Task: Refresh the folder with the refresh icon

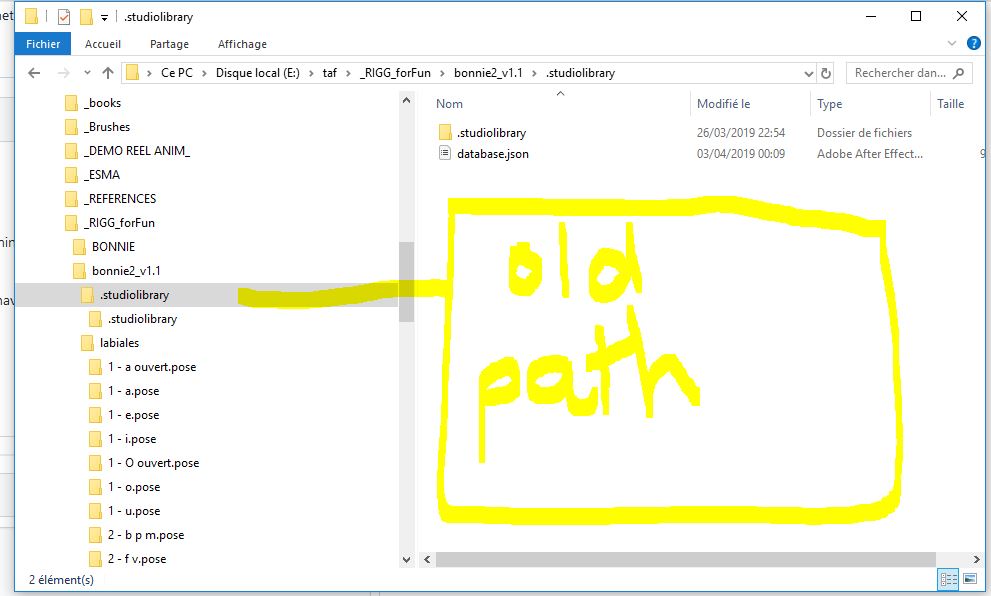Action: 828,72
